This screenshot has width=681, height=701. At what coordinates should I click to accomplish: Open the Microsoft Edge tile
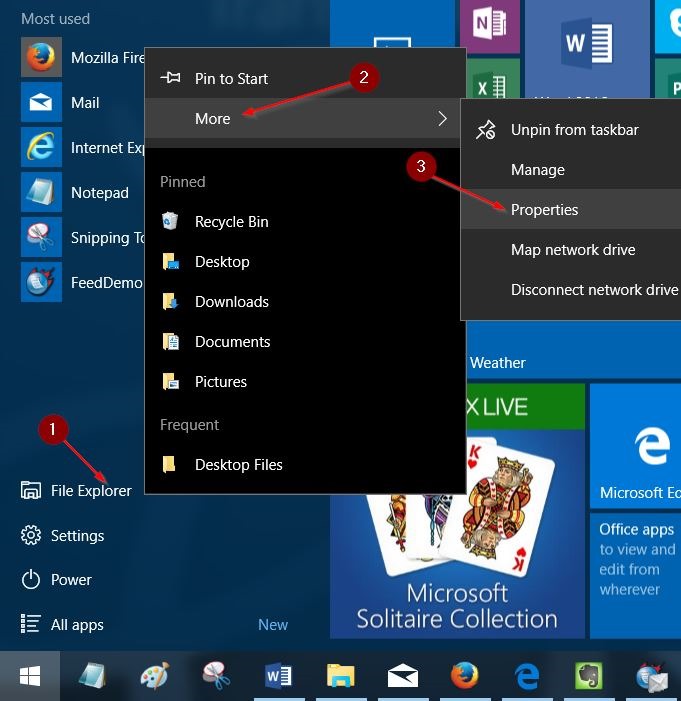coord(635,446)
